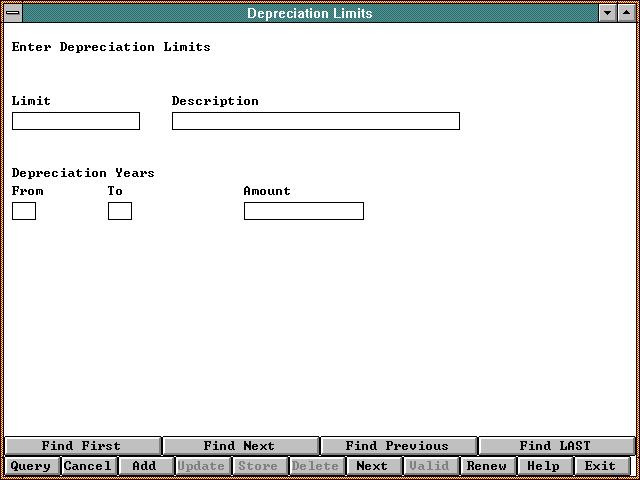
Task: Click the Find Previous button
Action: click(x=398, y=446)
